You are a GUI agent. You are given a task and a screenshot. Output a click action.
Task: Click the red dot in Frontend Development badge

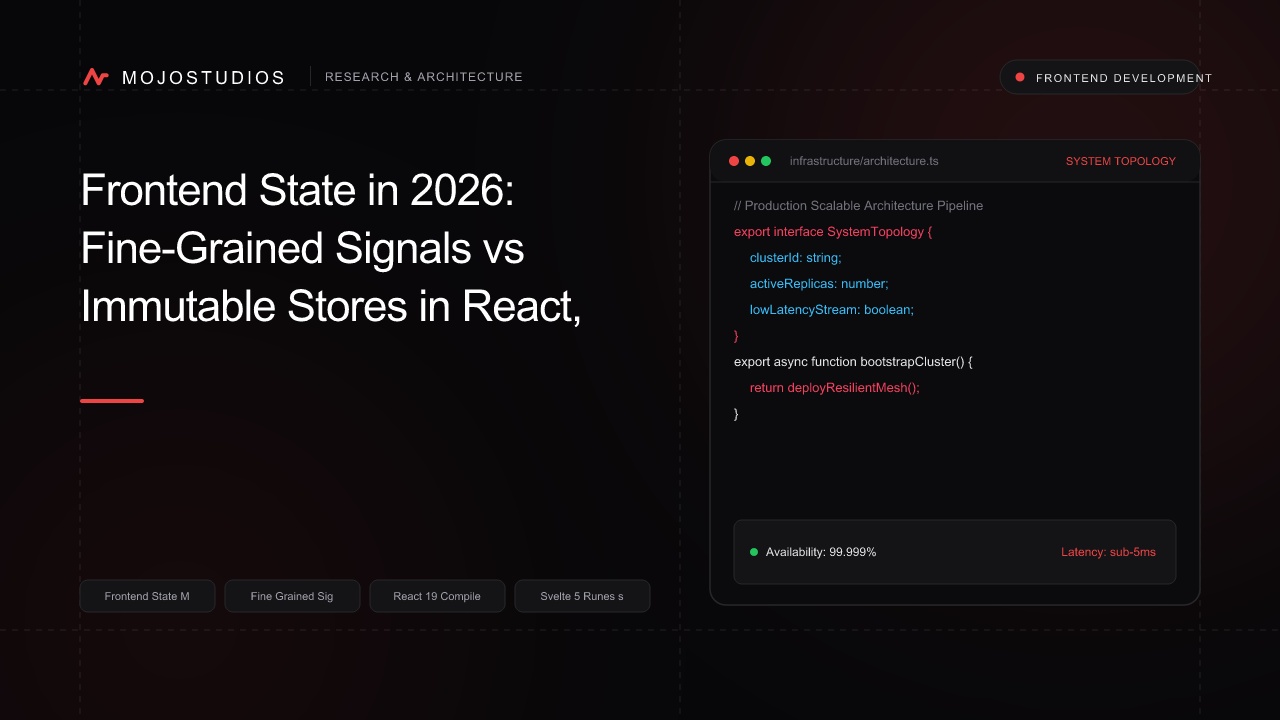click(1020, 77)
